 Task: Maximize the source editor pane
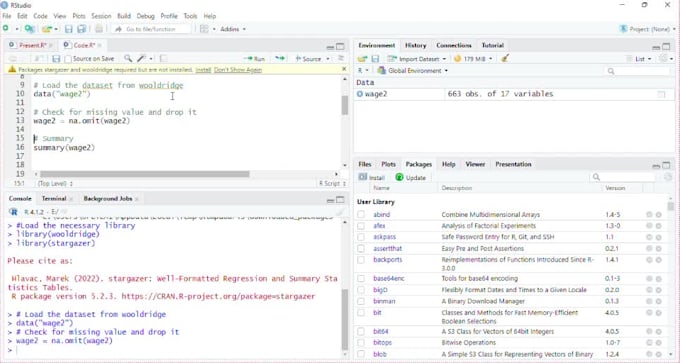(340, 46)
